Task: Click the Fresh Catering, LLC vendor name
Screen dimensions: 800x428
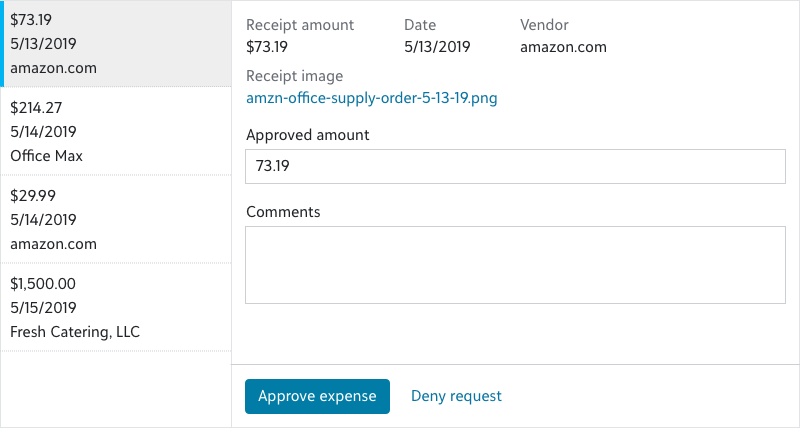Action: (75, 331)
